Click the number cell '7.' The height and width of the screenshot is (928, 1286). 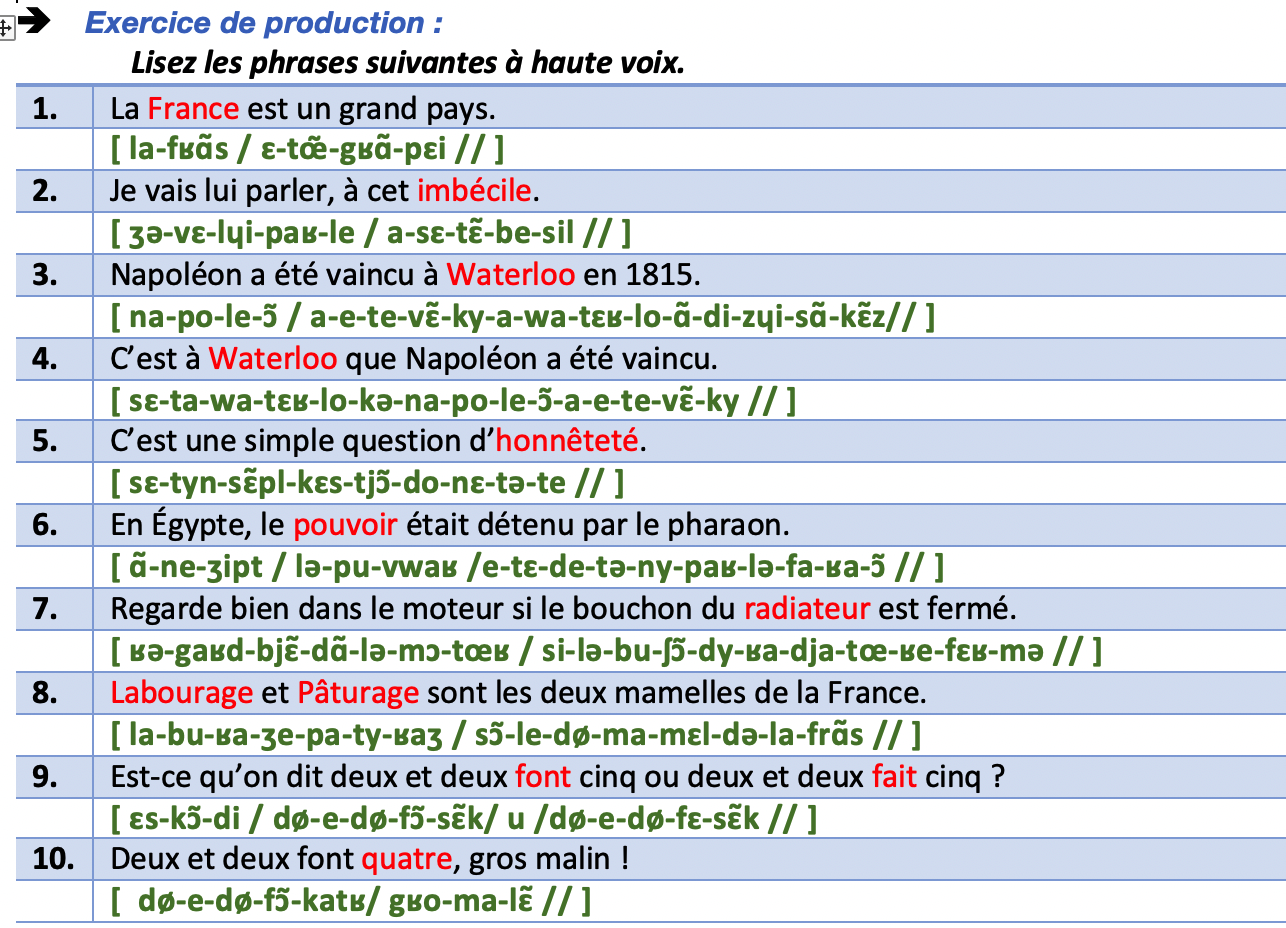[45, 609]
